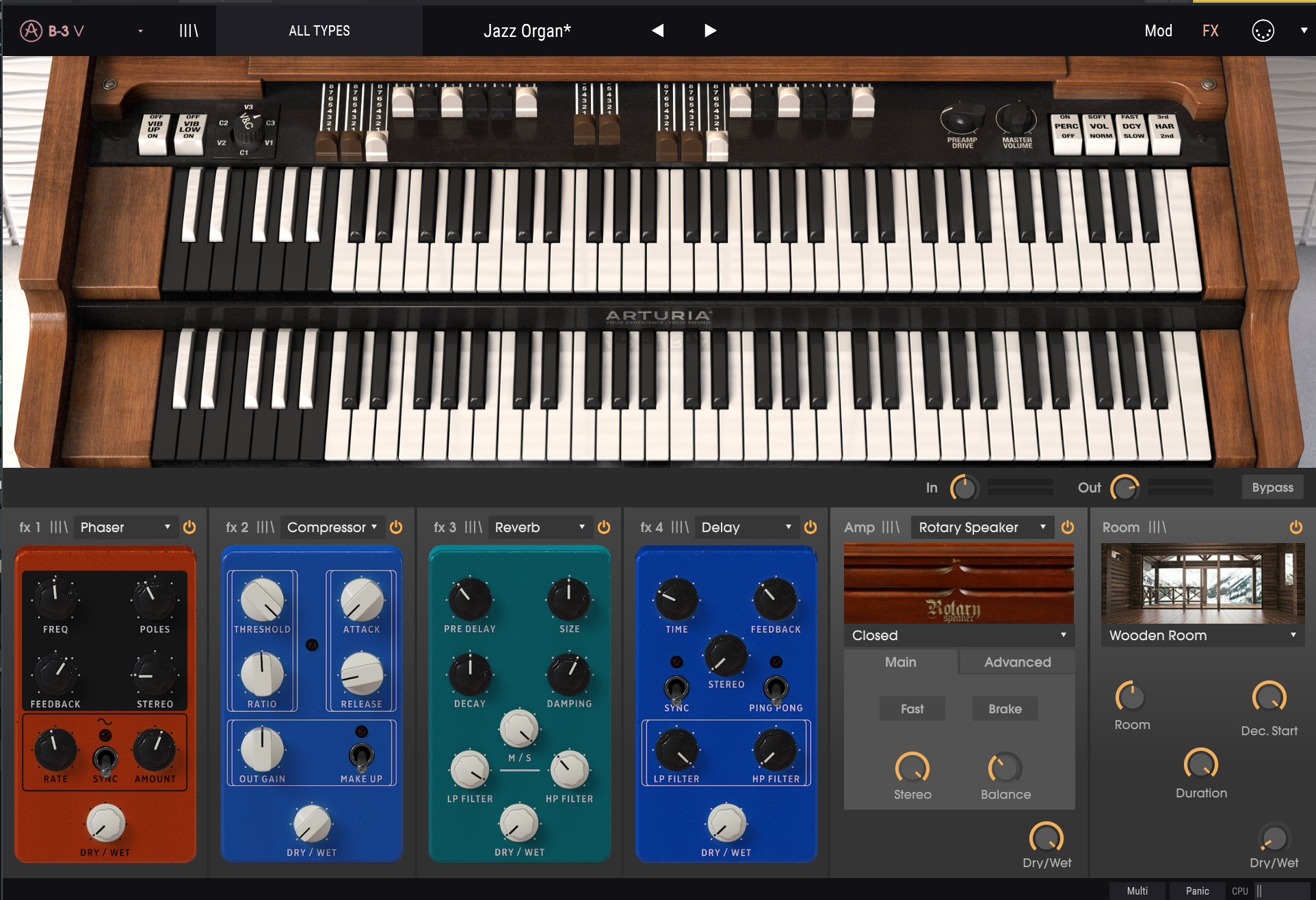Open the Wooden Room selection dropdown
This screenshot has height=900, width=1316.
(1202, 635)
